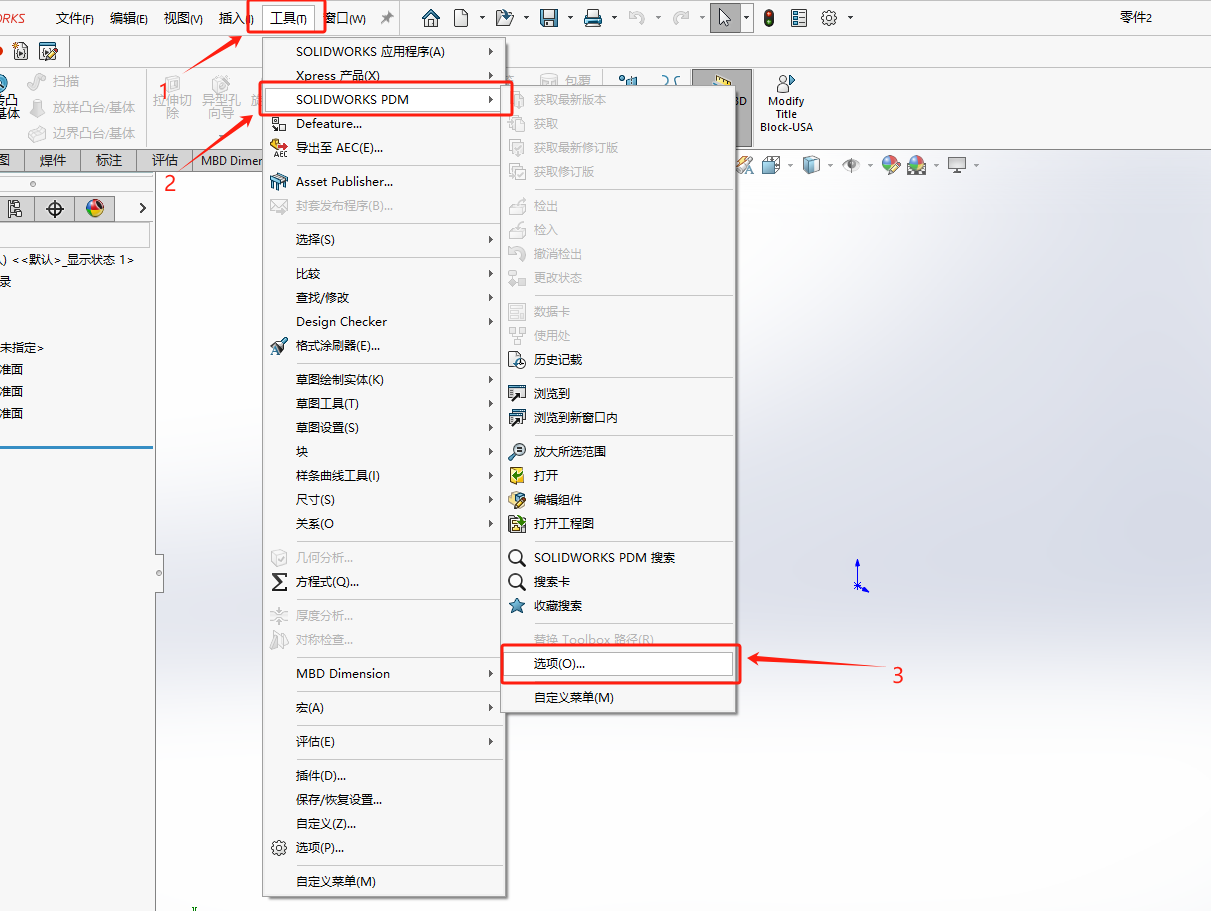Click the Print icon in the toolbar
1211x911 pixels.
click(592, 18)
